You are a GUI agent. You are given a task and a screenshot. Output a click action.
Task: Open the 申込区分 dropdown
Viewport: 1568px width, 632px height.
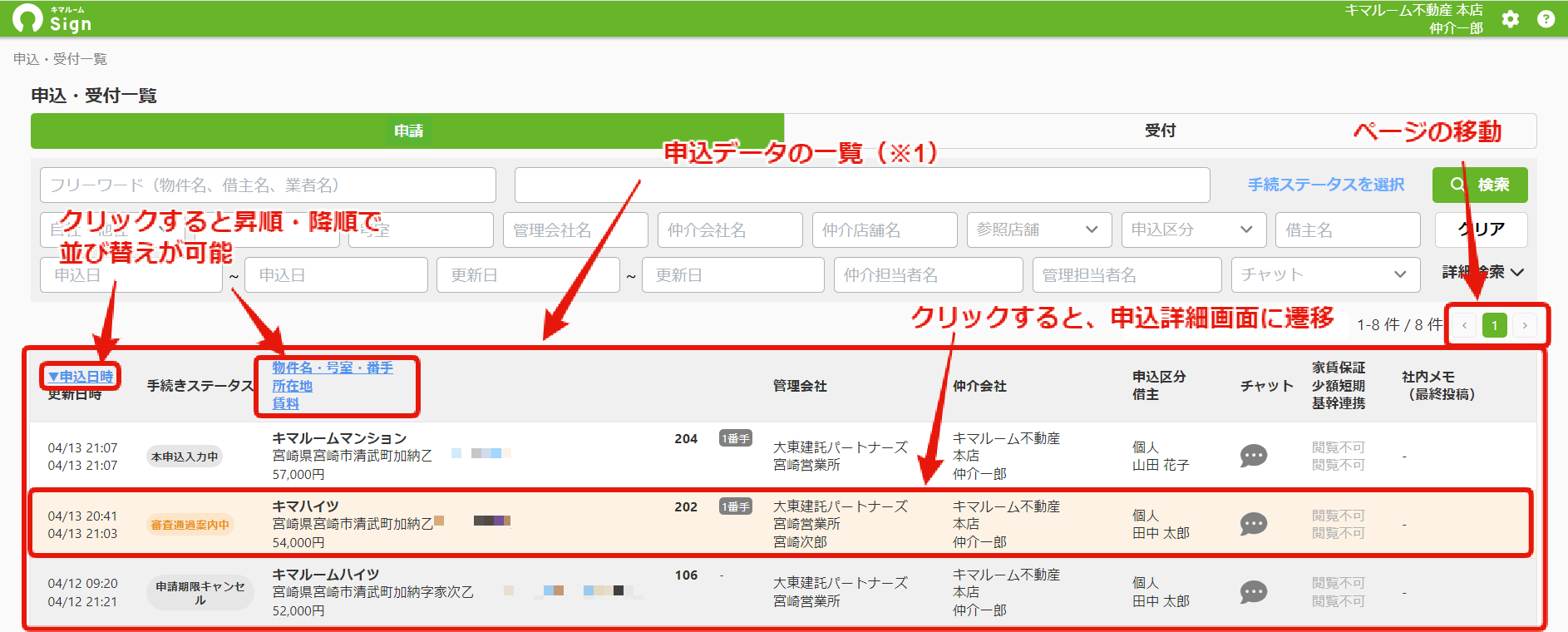click(x=1193, y=230)
